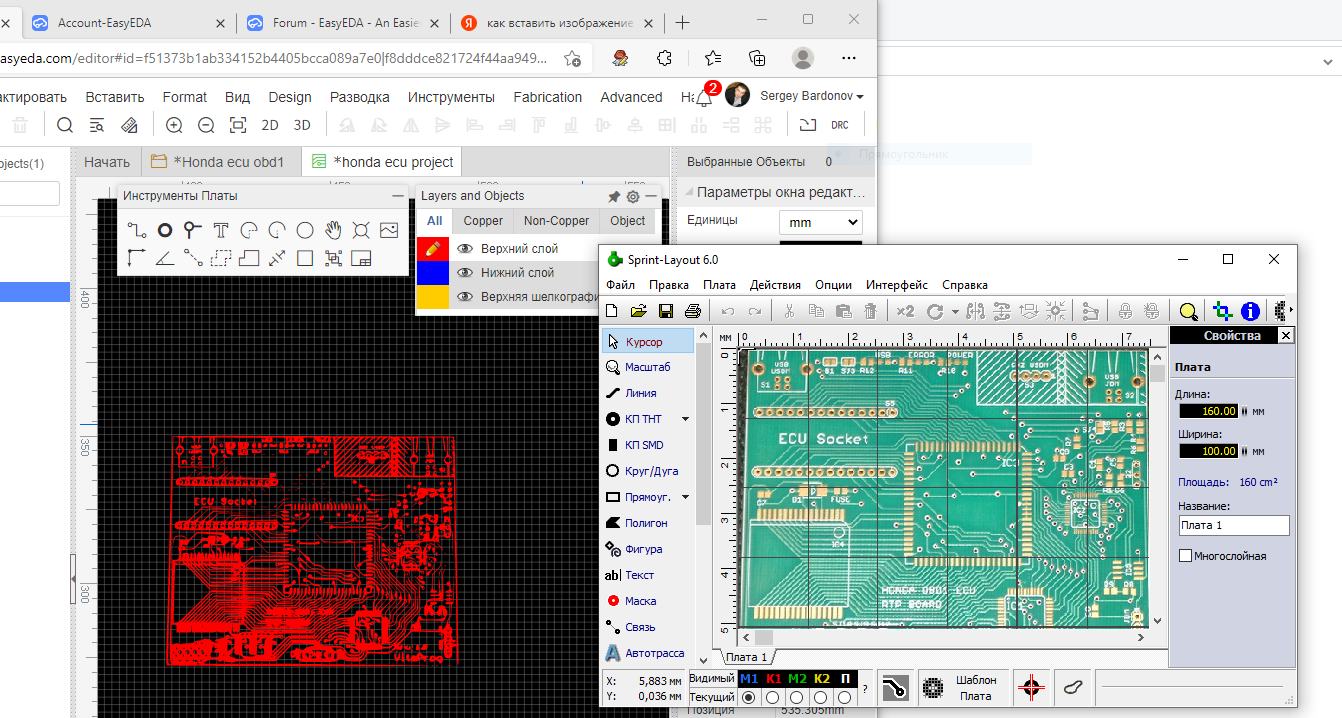Image resolution: width=1342 pixels, height=718 pixels.
Task: Enable the Многослойная checkbox
Action: 1186,556
